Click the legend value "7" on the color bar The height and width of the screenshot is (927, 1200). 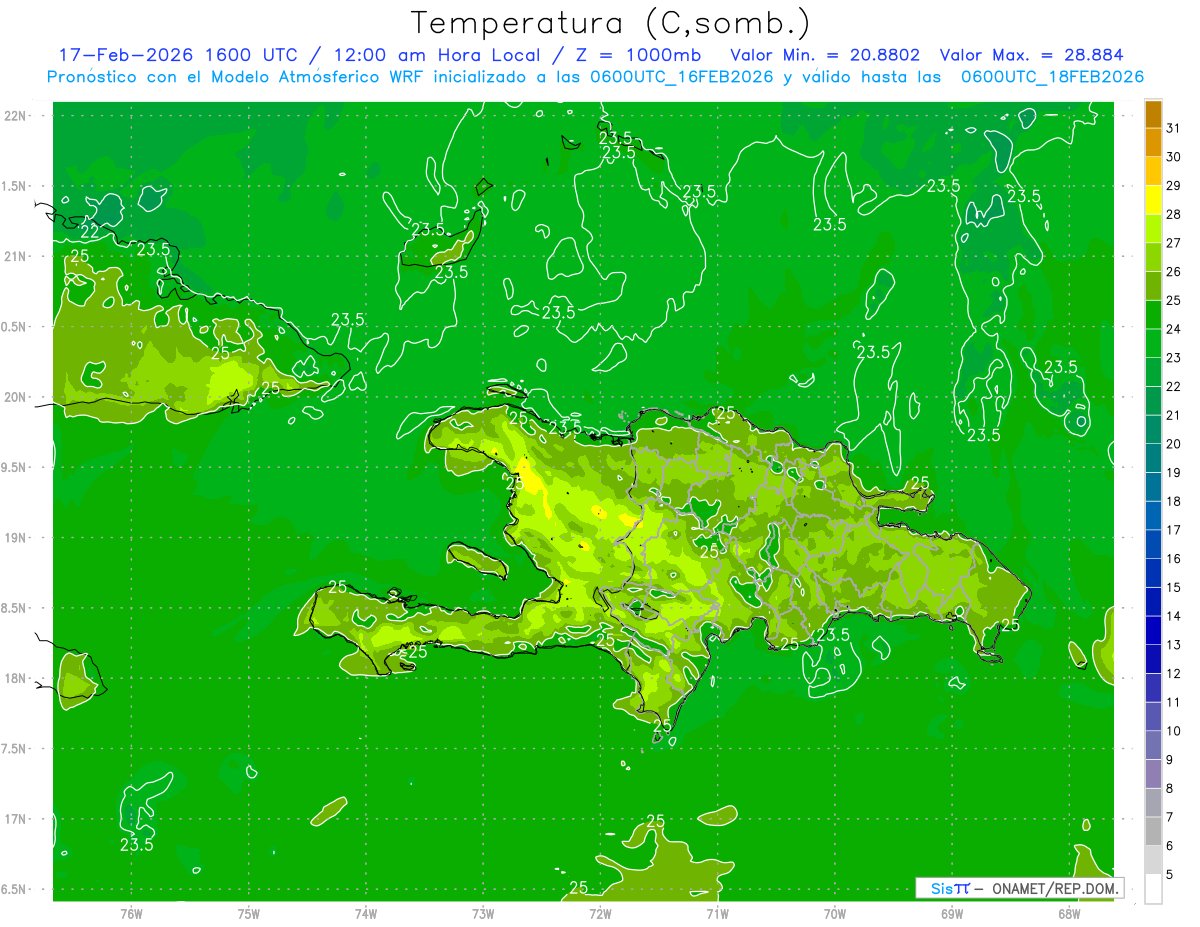[x=1170, y=817]
